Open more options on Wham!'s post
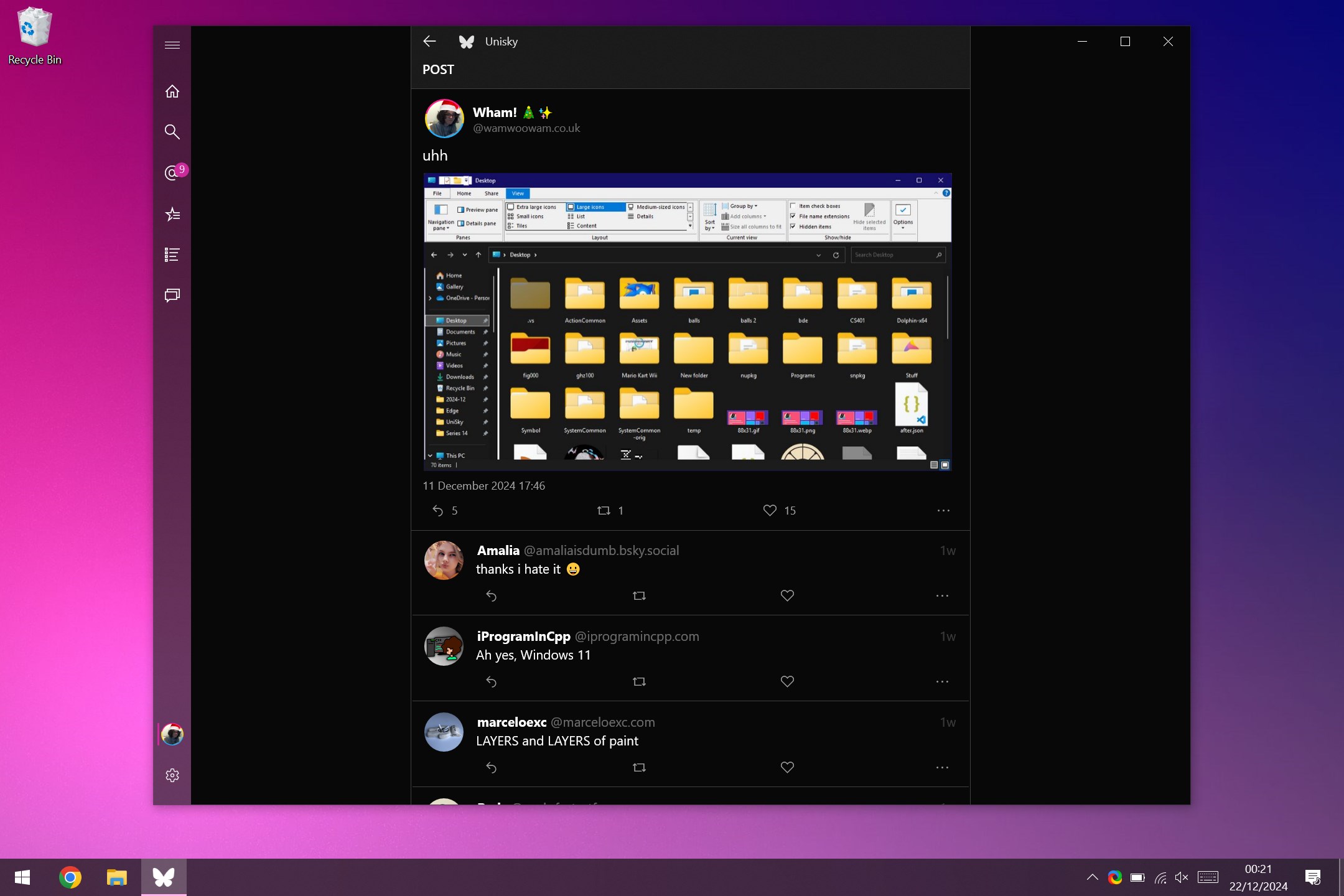The height and width of the screenshot is (896, 1344). (x=943, y=510)
